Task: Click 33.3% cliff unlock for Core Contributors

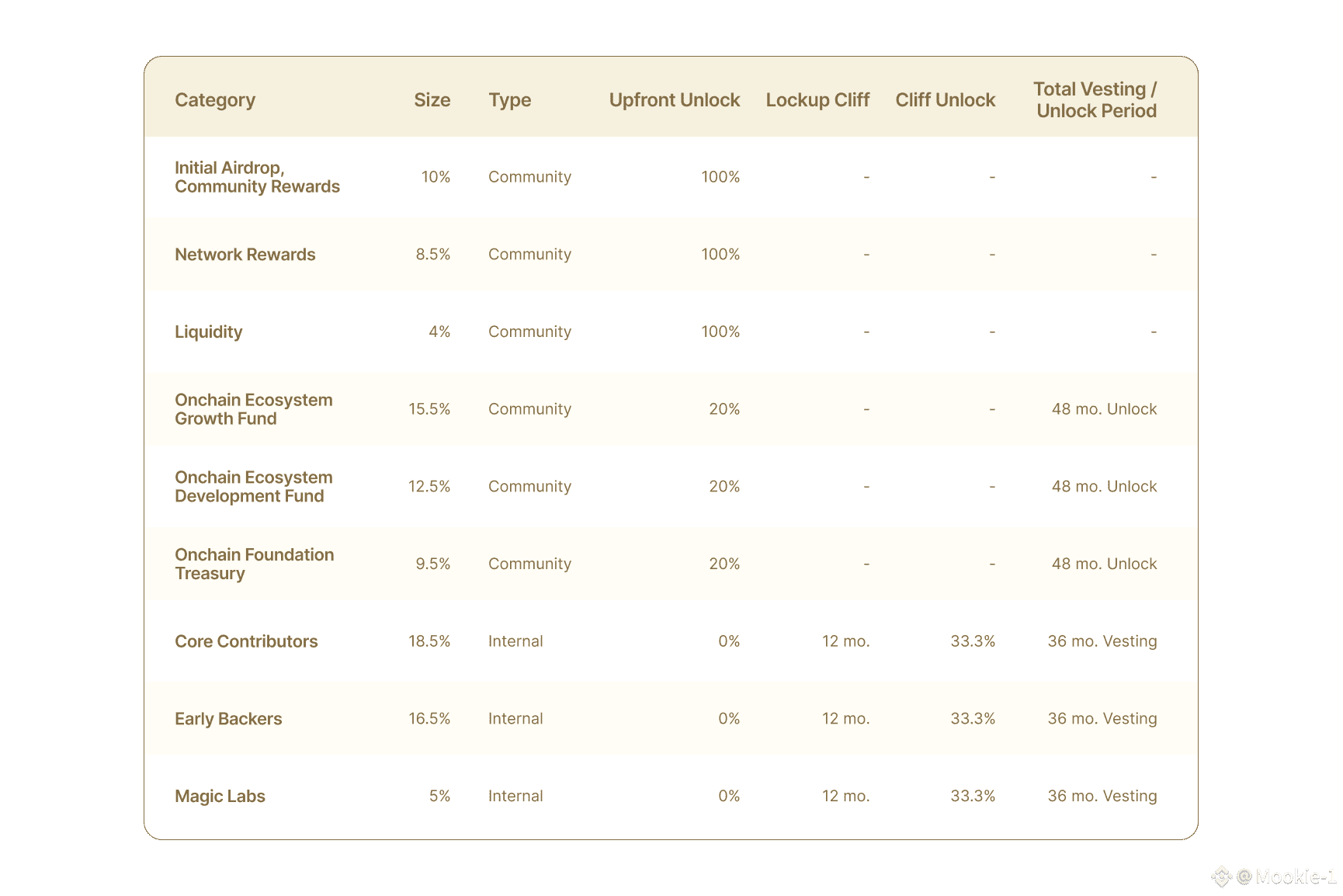Action: pyautogui.click(x=973, y=641)
